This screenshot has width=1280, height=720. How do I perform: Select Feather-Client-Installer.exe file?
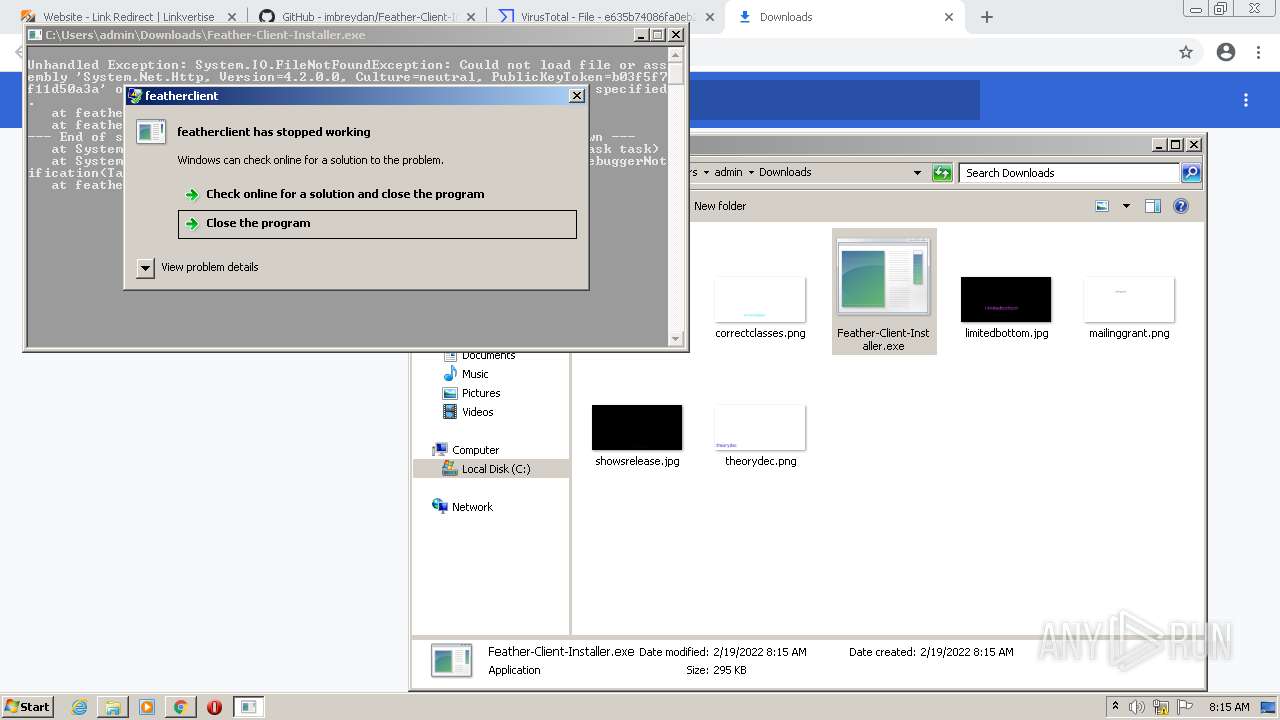tap(884, 292)
